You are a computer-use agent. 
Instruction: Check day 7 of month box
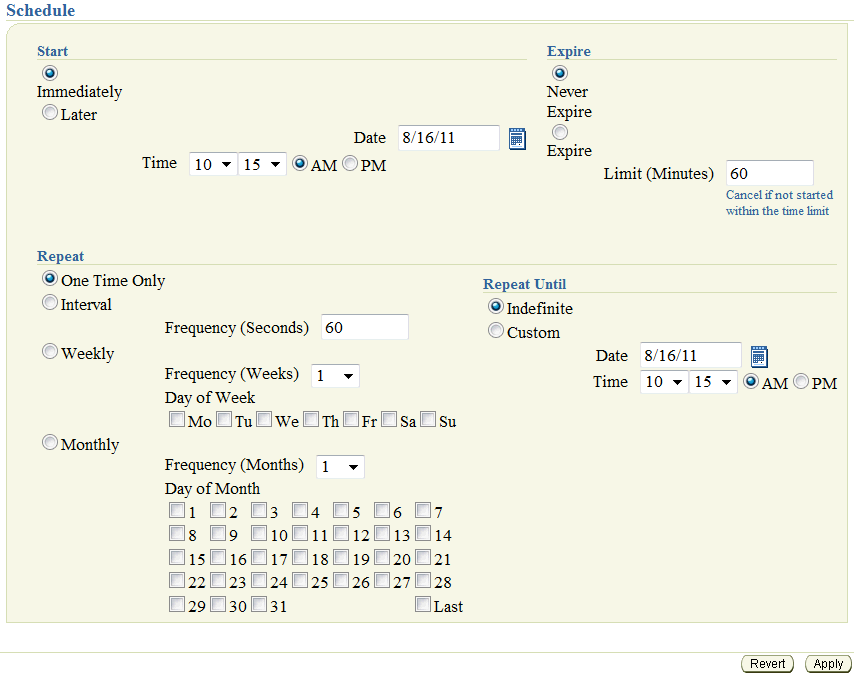click(x=423, y=510)
